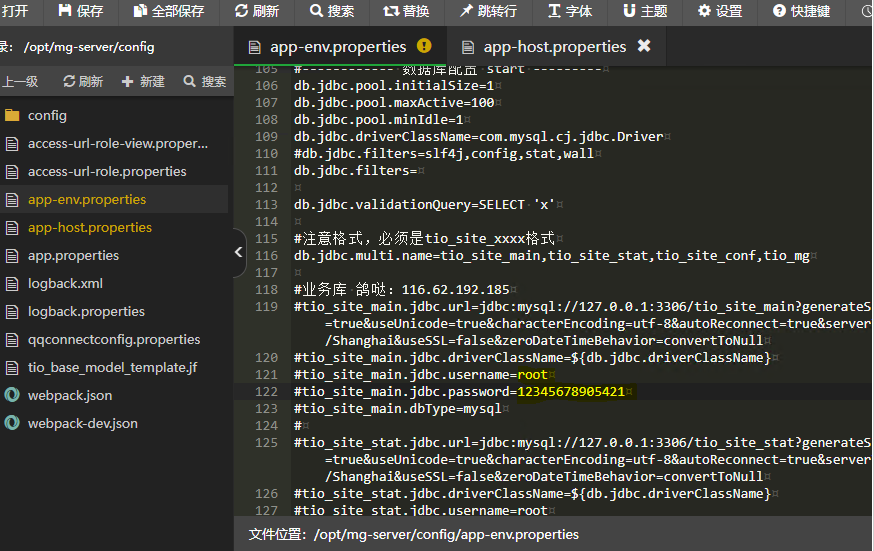Click the #tio_site_main.dbType=mysql line

pyautogui.click(x=397, y=408)
